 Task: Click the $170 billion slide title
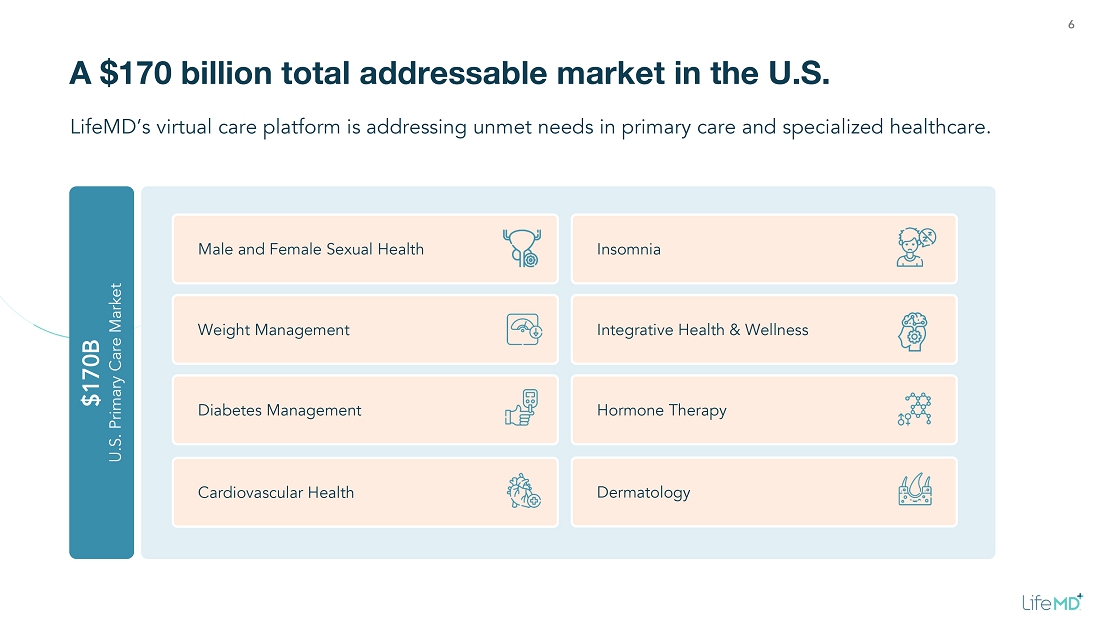click(449, 73)
